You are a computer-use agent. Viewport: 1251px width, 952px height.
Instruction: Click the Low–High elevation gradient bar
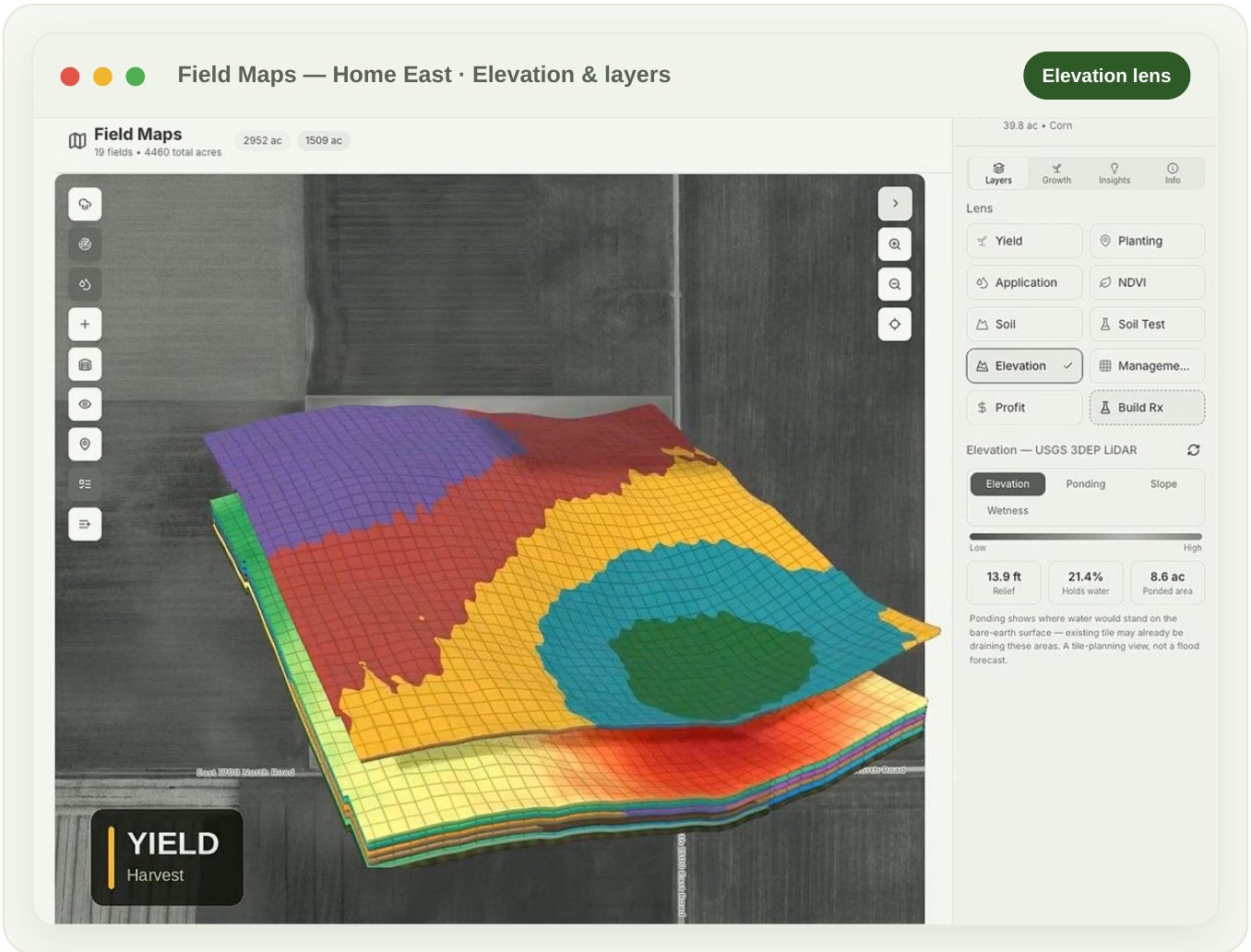(x=1086, y=536)
